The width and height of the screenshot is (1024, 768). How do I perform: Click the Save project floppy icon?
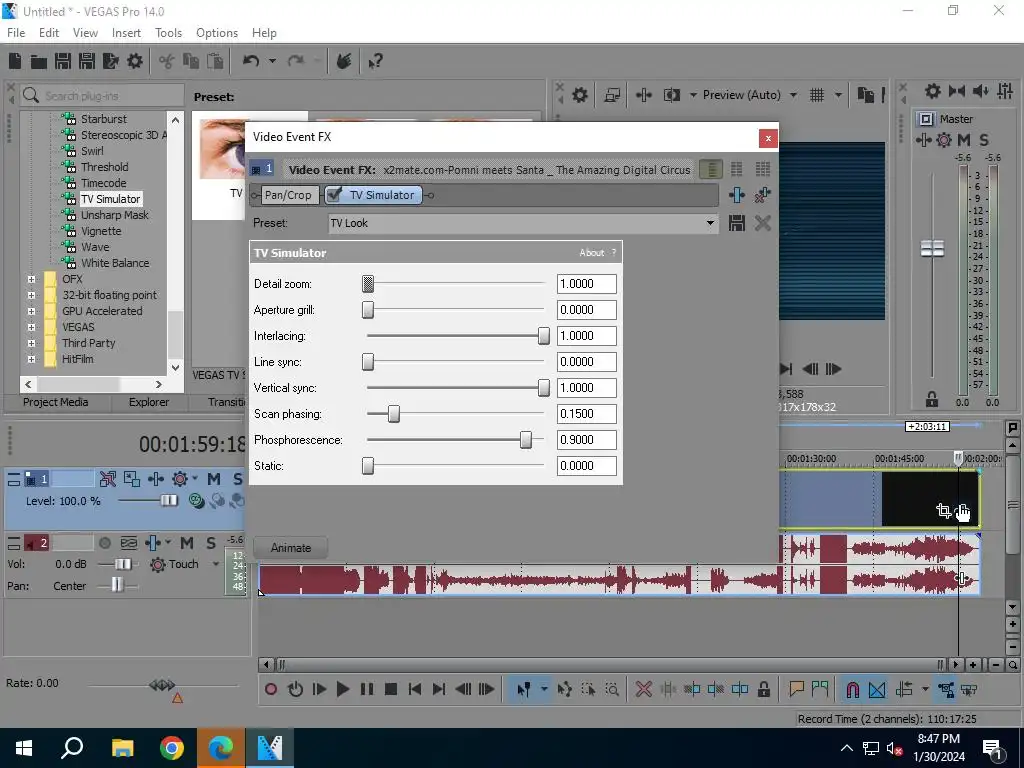(63, 61)
